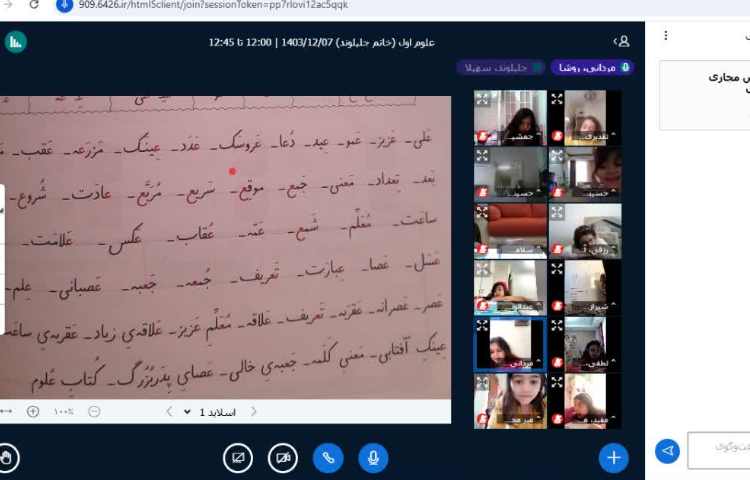750x480 pixels.
Task: Fullscreen the لطفی webcam tile
Action: pyautogui.click(x=557, y=326)
